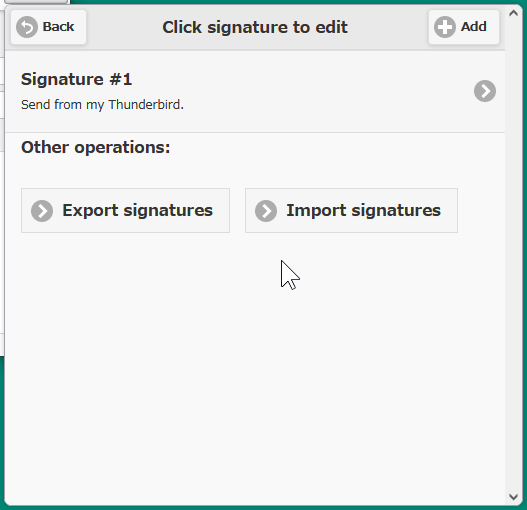Select the Signature #1 heading
The height and width of the screenshot is (510, 527).
pyautogui.click(x=76, y=79)
